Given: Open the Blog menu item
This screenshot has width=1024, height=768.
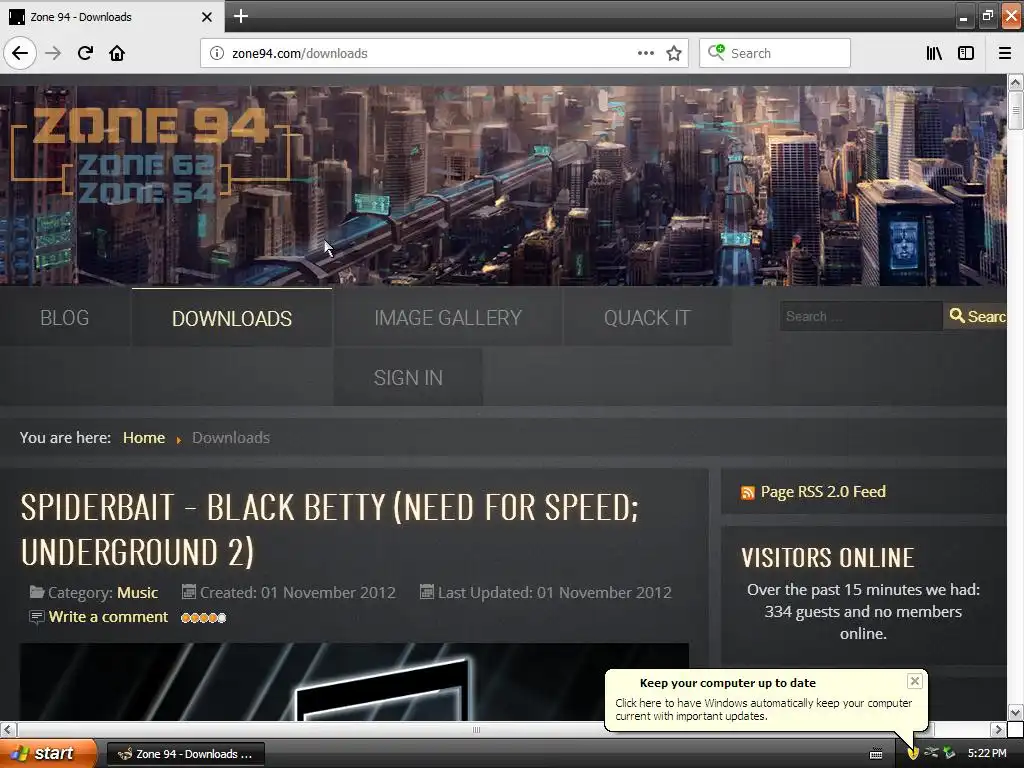Looking at the screenshot, I should (x=65, y=317).
